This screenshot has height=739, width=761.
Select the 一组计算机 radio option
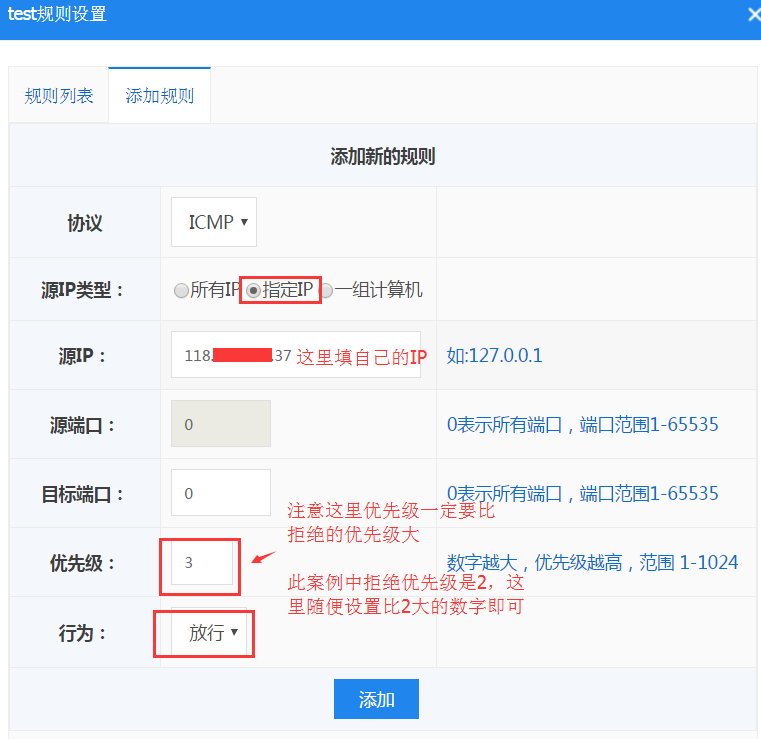[326, 291]
